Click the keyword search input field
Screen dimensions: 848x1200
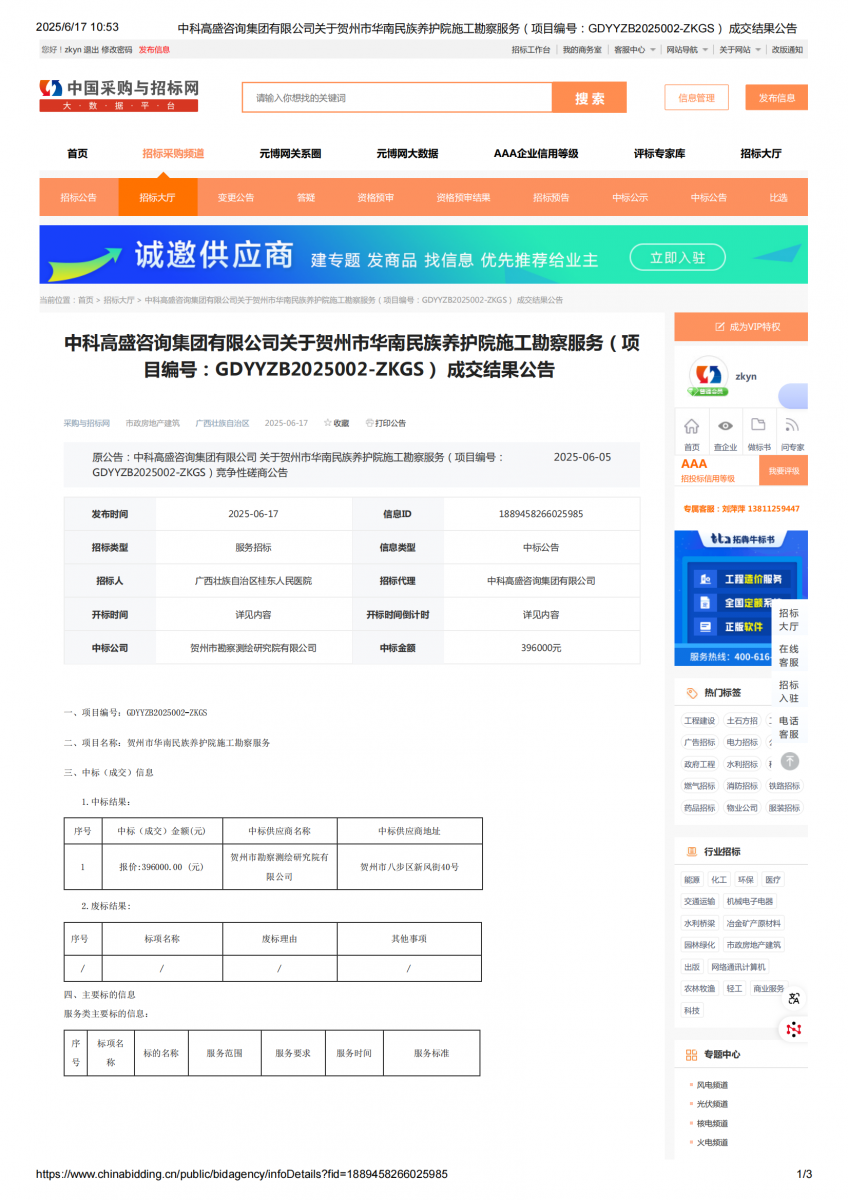[x=397, y=98]
